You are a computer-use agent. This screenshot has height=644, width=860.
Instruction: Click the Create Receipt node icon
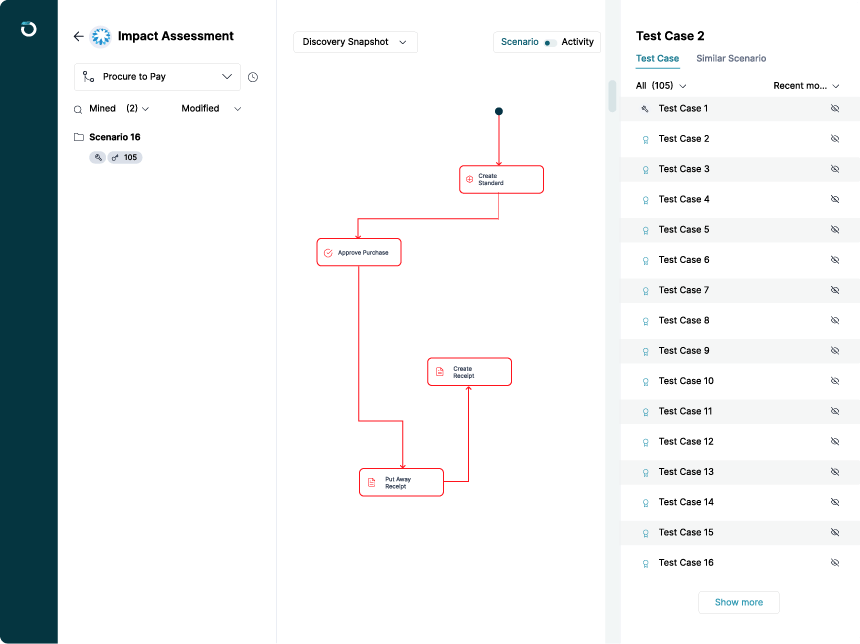coord(439,372)
